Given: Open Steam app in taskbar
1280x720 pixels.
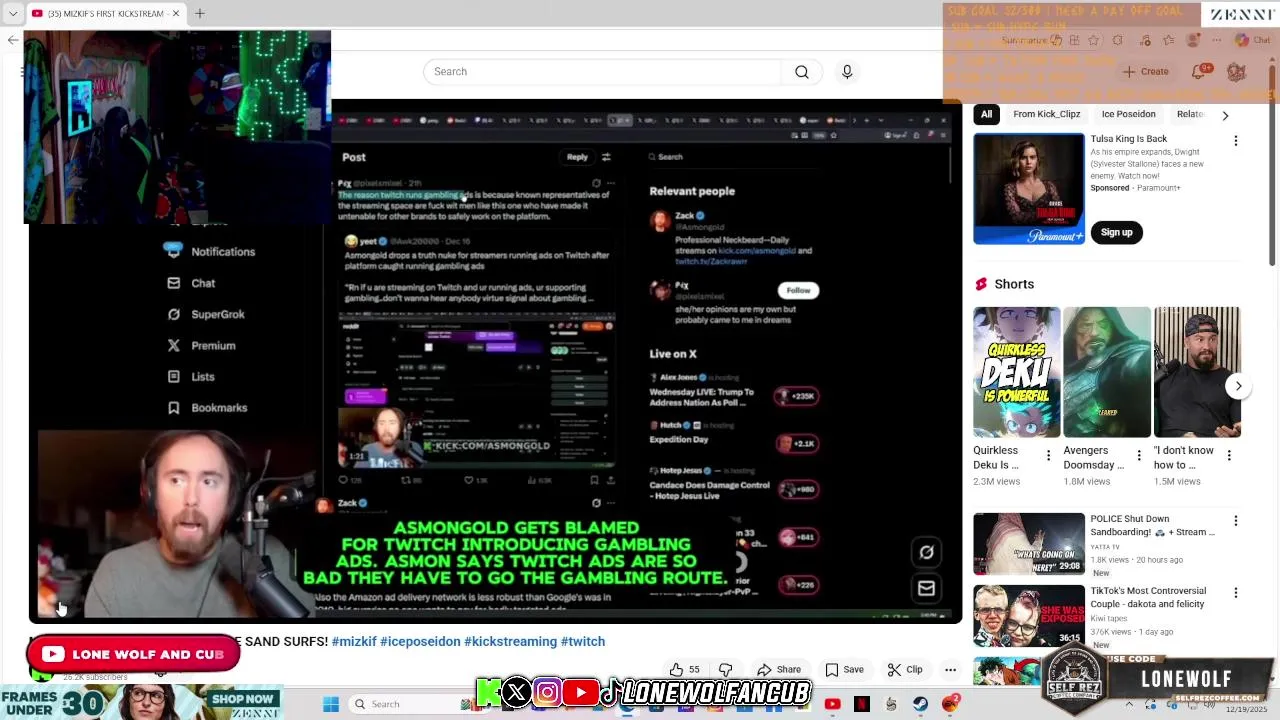Looking at the screenshot, I should 920,704.
